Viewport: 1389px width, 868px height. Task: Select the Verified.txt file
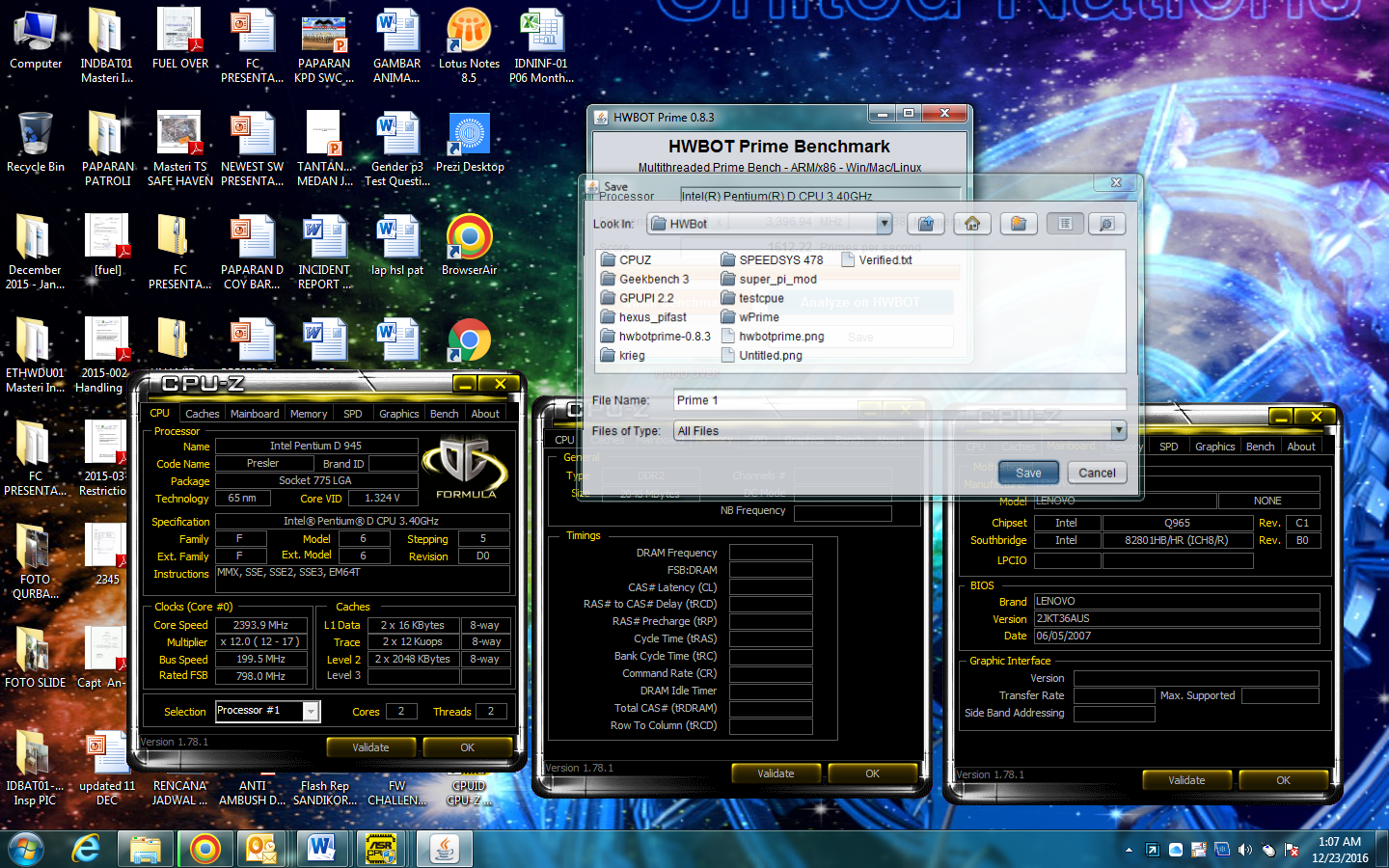(877, 259)
